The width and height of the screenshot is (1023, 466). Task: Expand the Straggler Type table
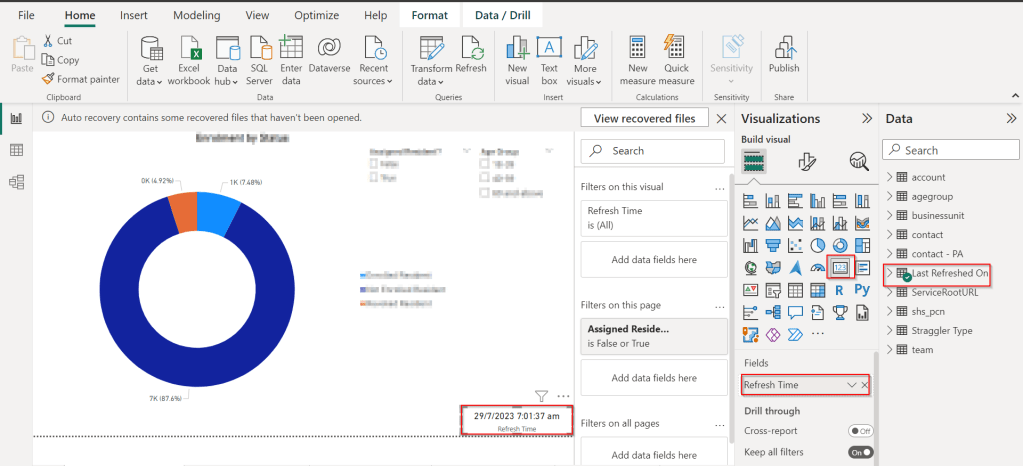tap(890, 330)
